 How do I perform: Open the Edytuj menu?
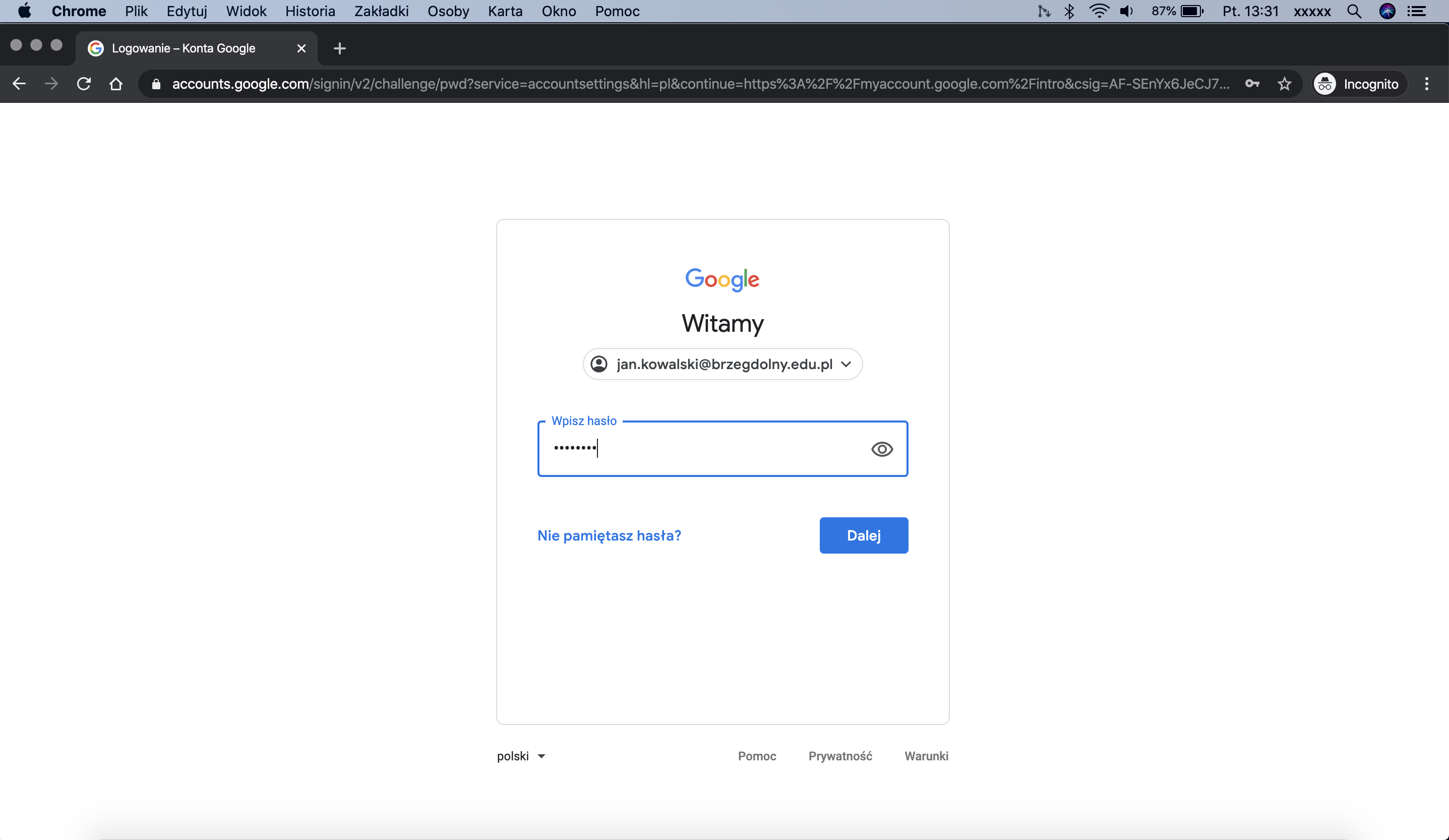pyautogui.click(x=187, y=11)
